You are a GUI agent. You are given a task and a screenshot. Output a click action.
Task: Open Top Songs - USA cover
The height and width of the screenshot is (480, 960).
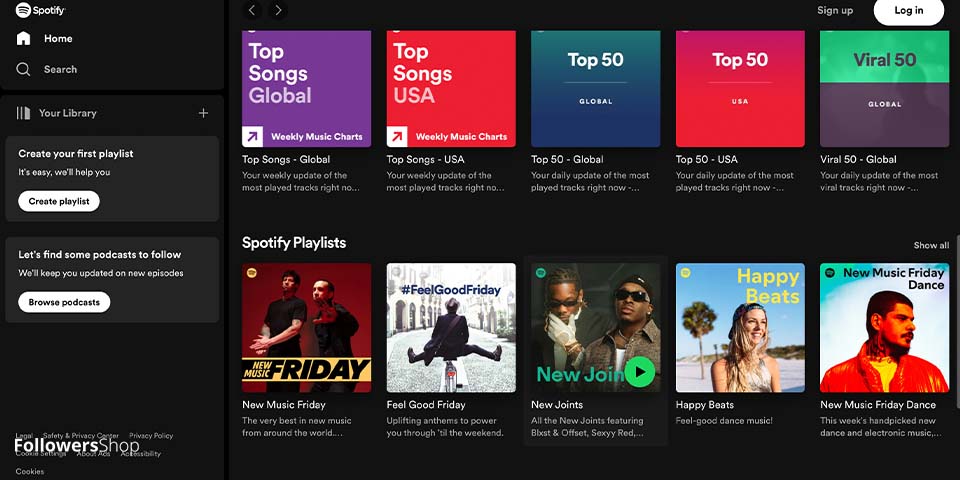451,89
